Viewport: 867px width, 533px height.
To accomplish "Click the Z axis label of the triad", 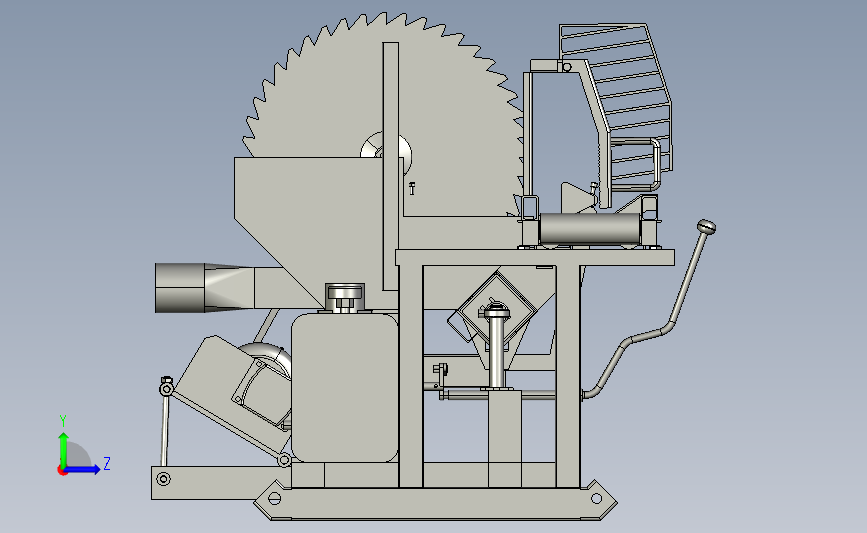I will pos(107,463).
